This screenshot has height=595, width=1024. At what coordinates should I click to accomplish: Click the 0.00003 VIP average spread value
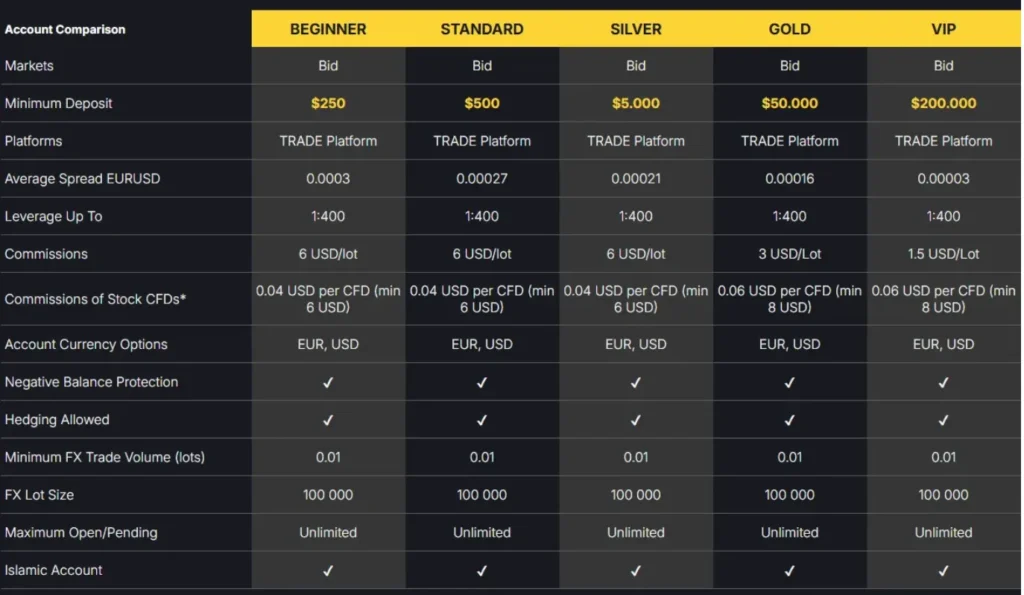(944, 179)
